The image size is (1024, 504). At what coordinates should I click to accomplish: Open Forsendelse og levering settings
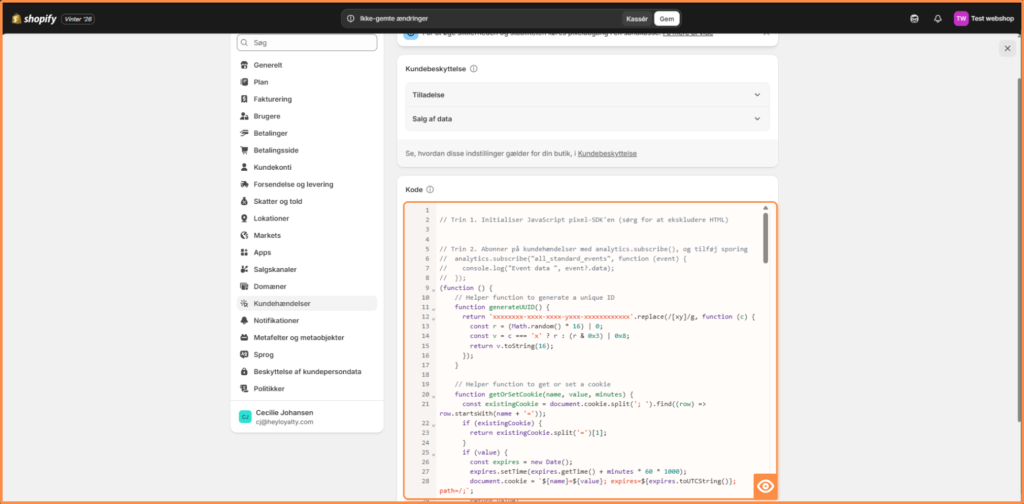pos(294,184)
